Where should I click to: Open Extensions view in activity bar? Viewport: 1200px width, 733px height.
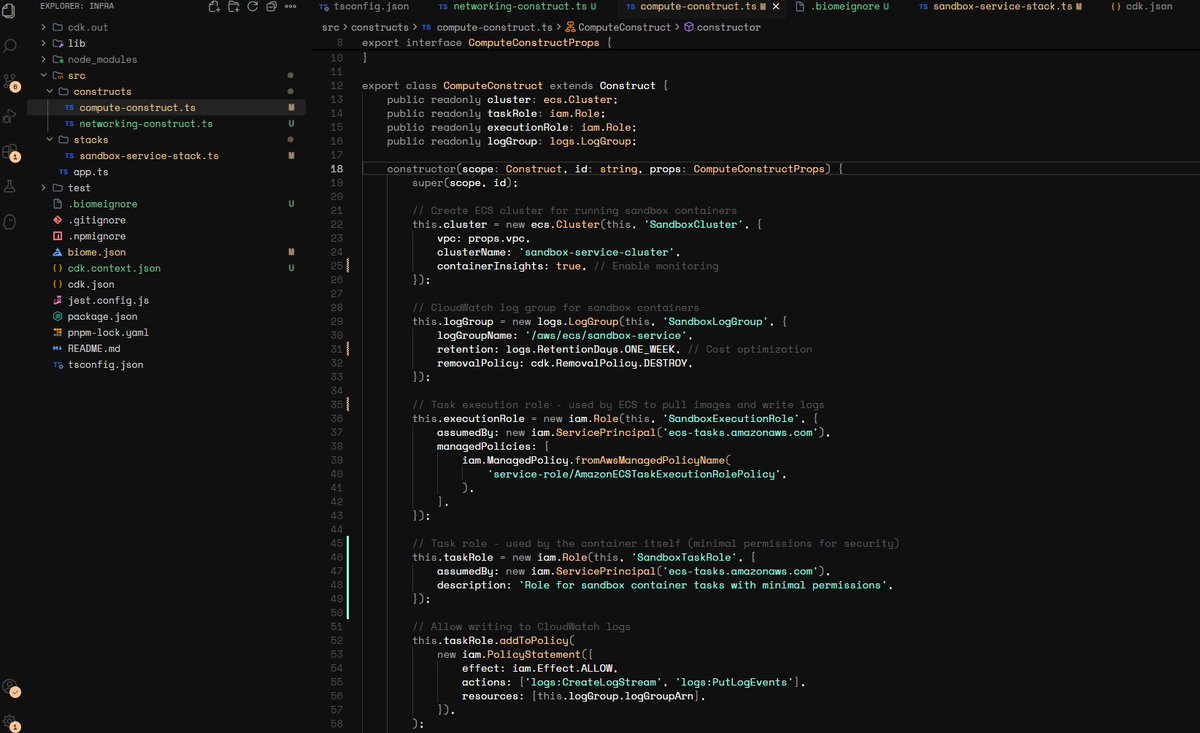point(10,152)
